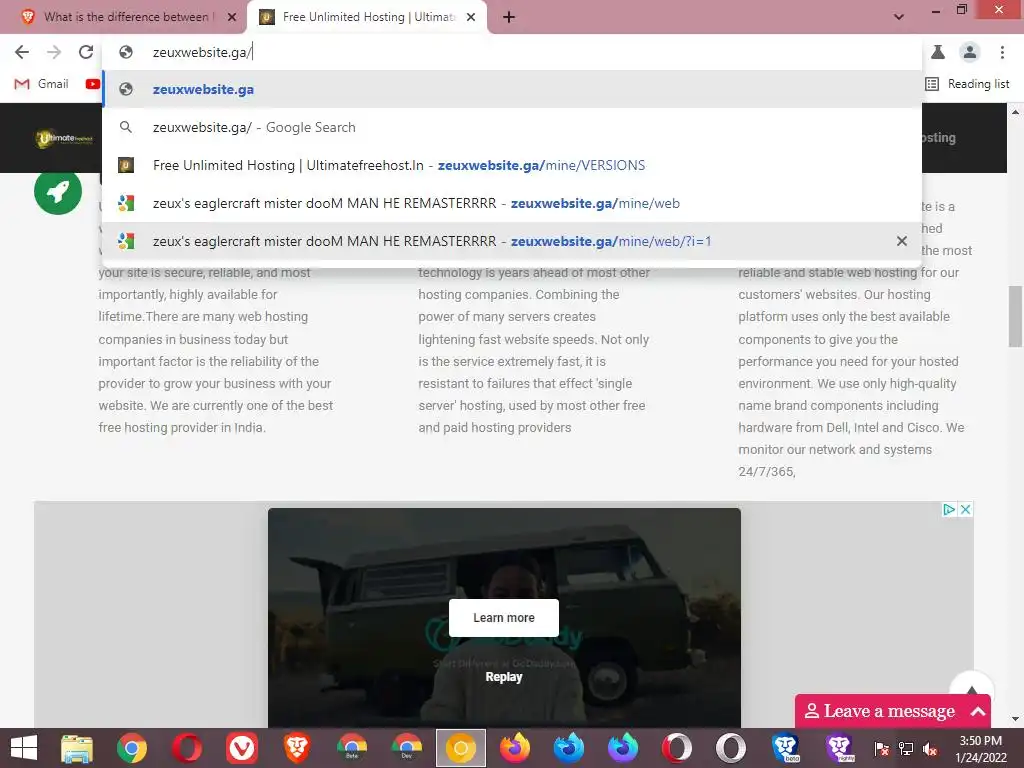Click the page vertical scrollbar thumb
Screen dimensions: 1024x768
point(1016,317)
